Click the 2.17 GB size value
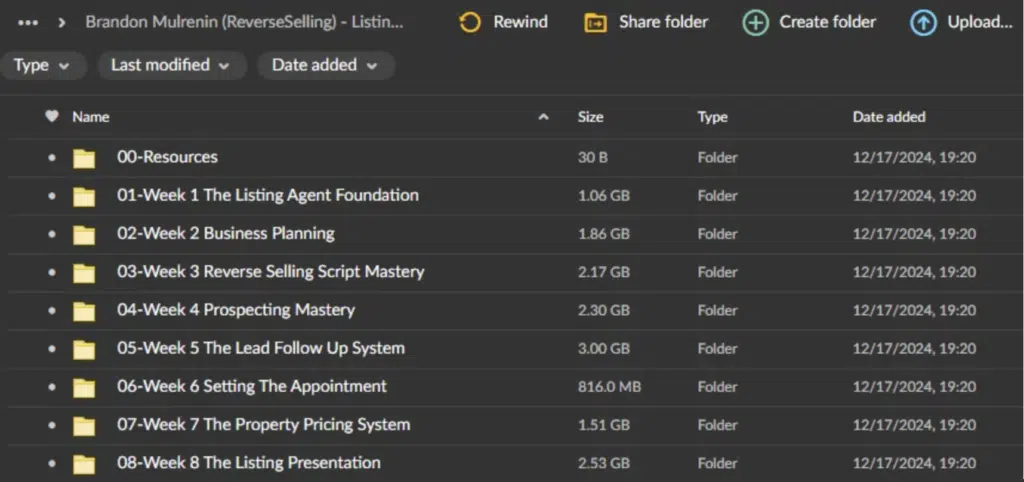The height and width of the screenshot is (482, 1024). coord(603,272)
